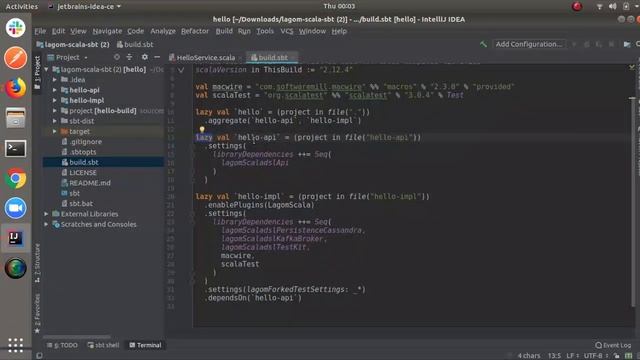Image resolution: width=640 pixels, height=360 pixels.
Task: Click the project structure icon in toolbar
Action: click(627, 44)
